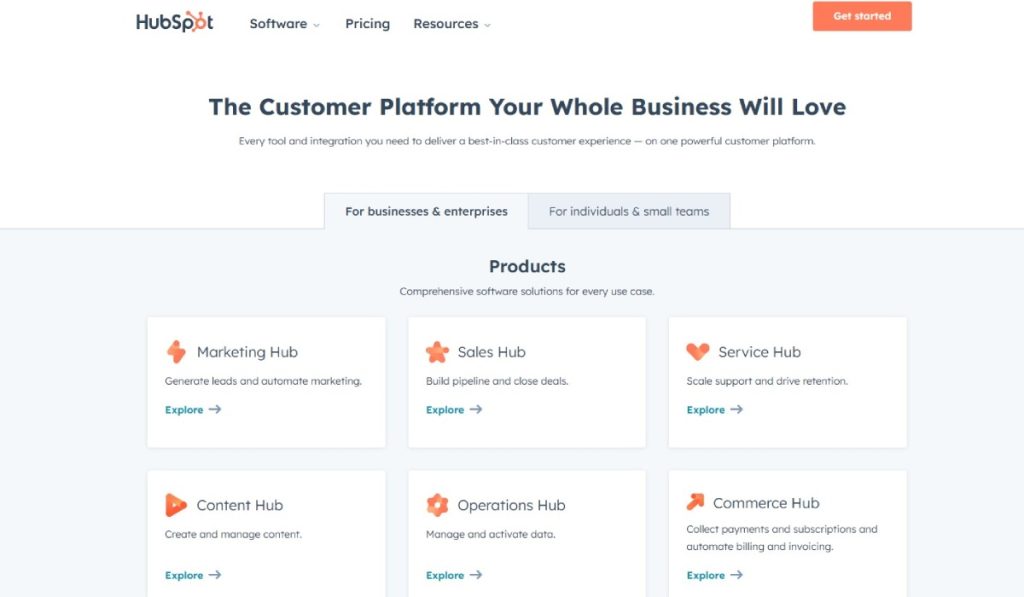Click the arrow beside Marketing Hub Explore

click(215, 410)
